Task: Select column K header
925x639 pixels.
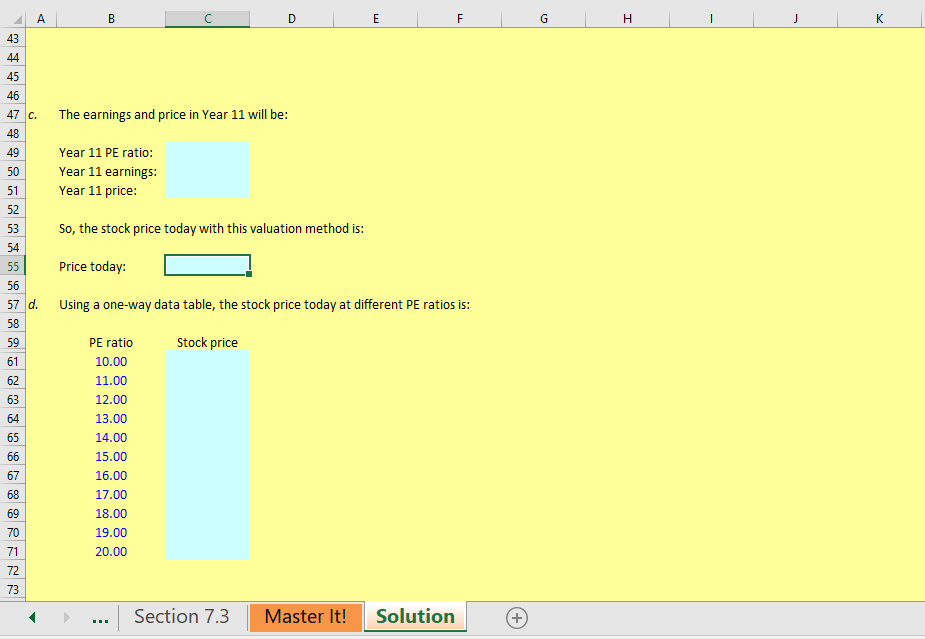Action: (879, 19)
